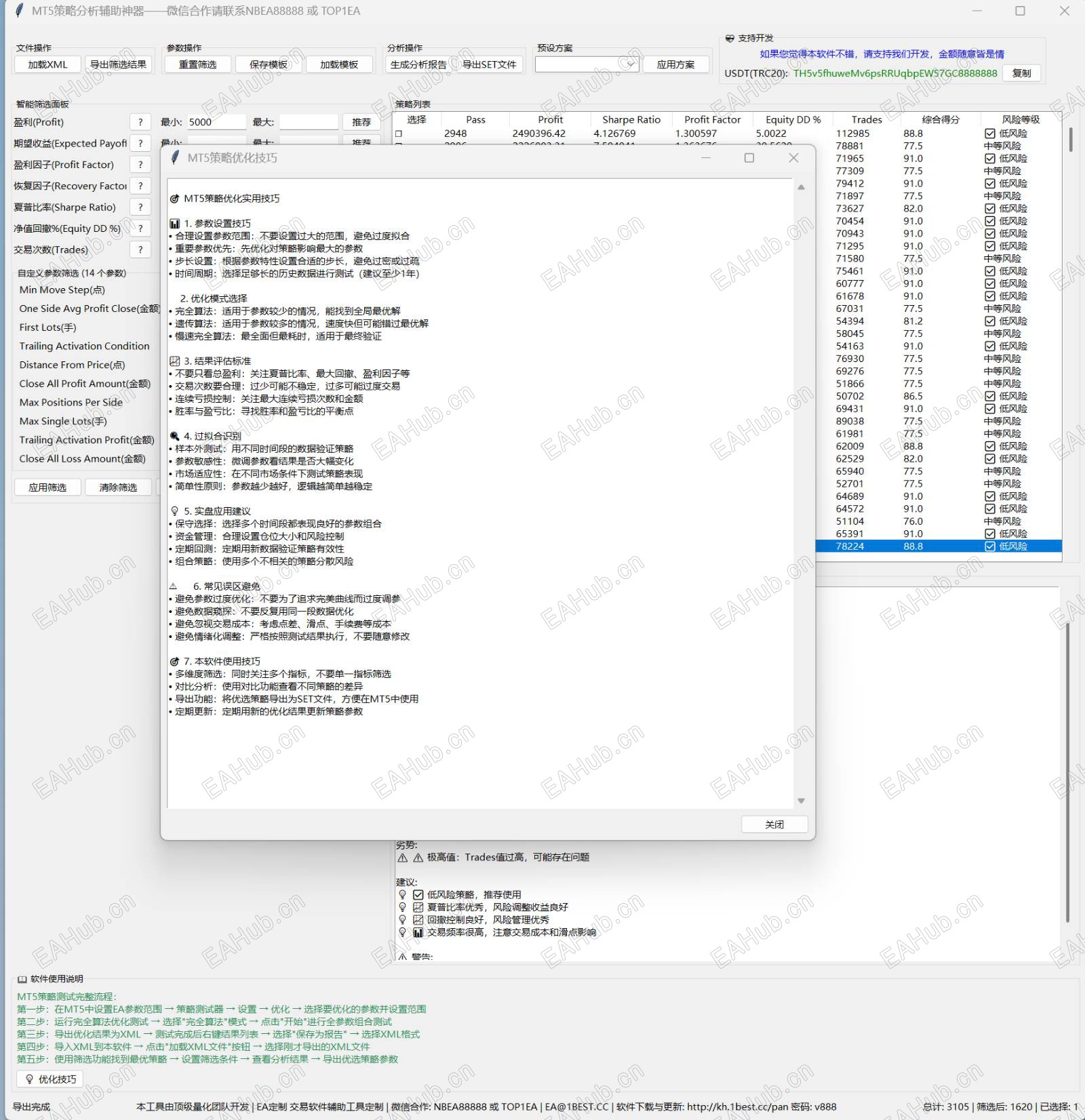Click the Trades column header
The image size is (1085, 1120).
pos(866,119)
